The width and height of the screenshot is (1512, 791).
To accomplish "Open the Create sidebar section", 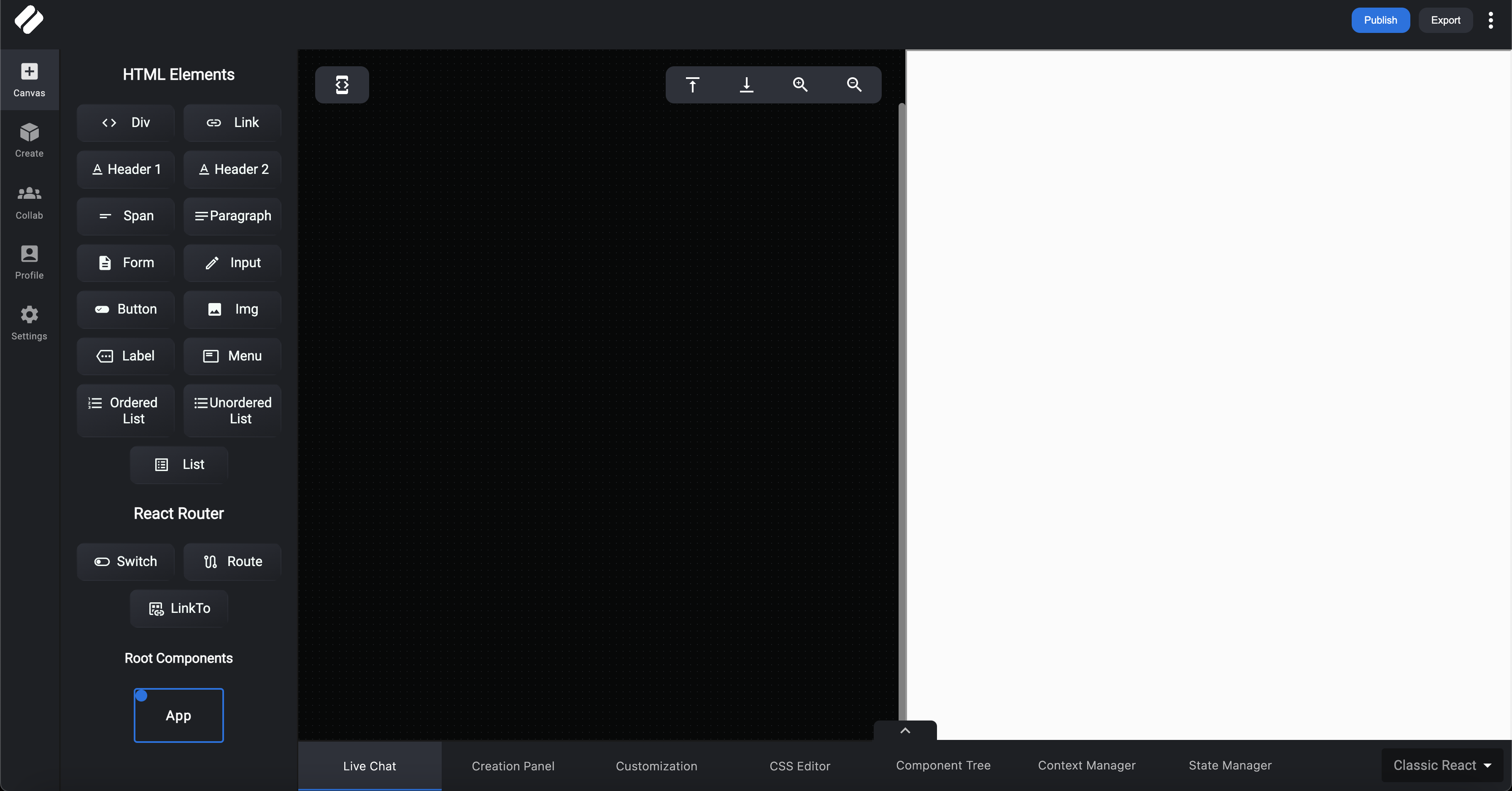I will click(x=30, y=140).
